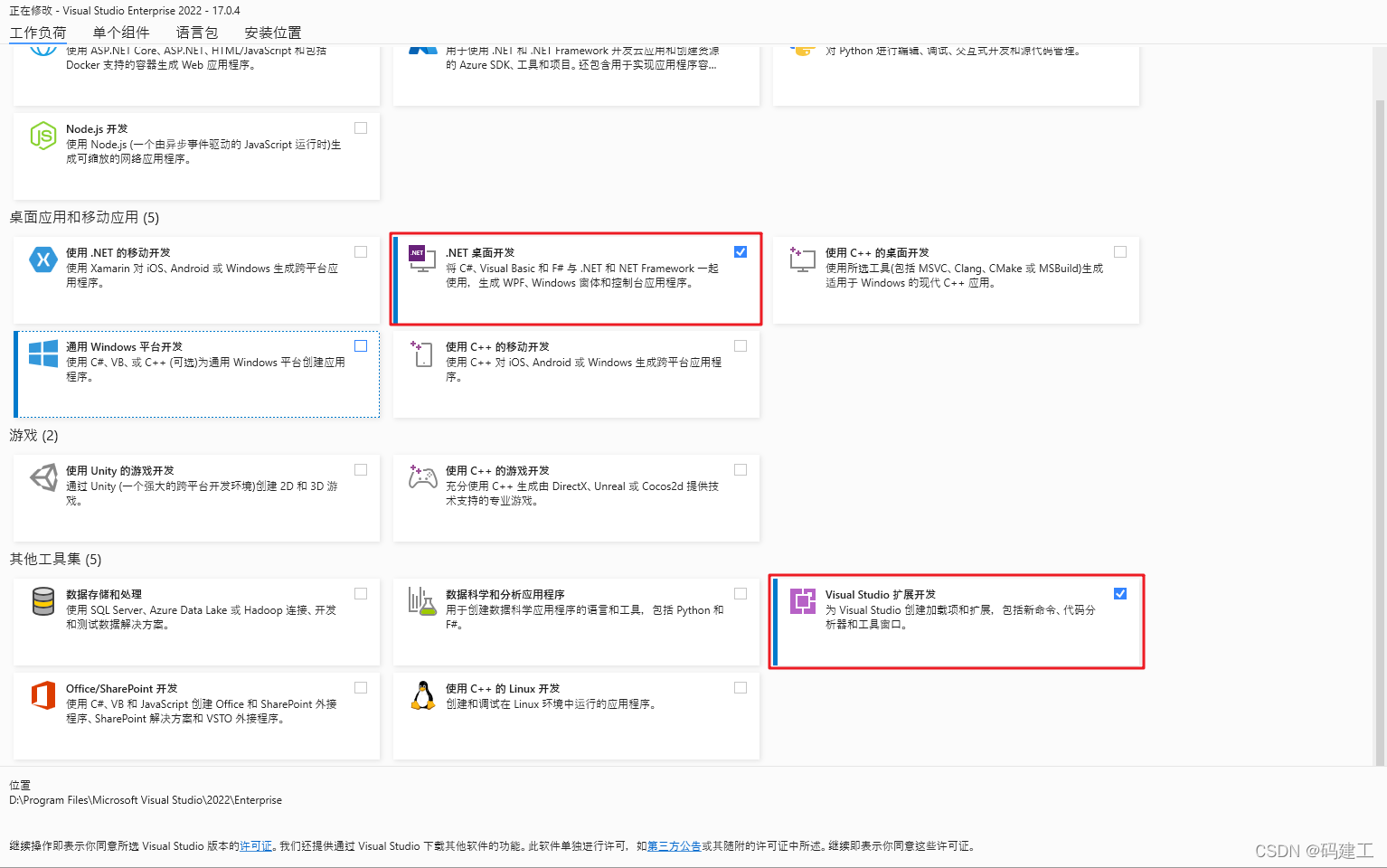1387x868 pixels.
Task: Click the .NET desktop development icon
Action: point(422,259)
